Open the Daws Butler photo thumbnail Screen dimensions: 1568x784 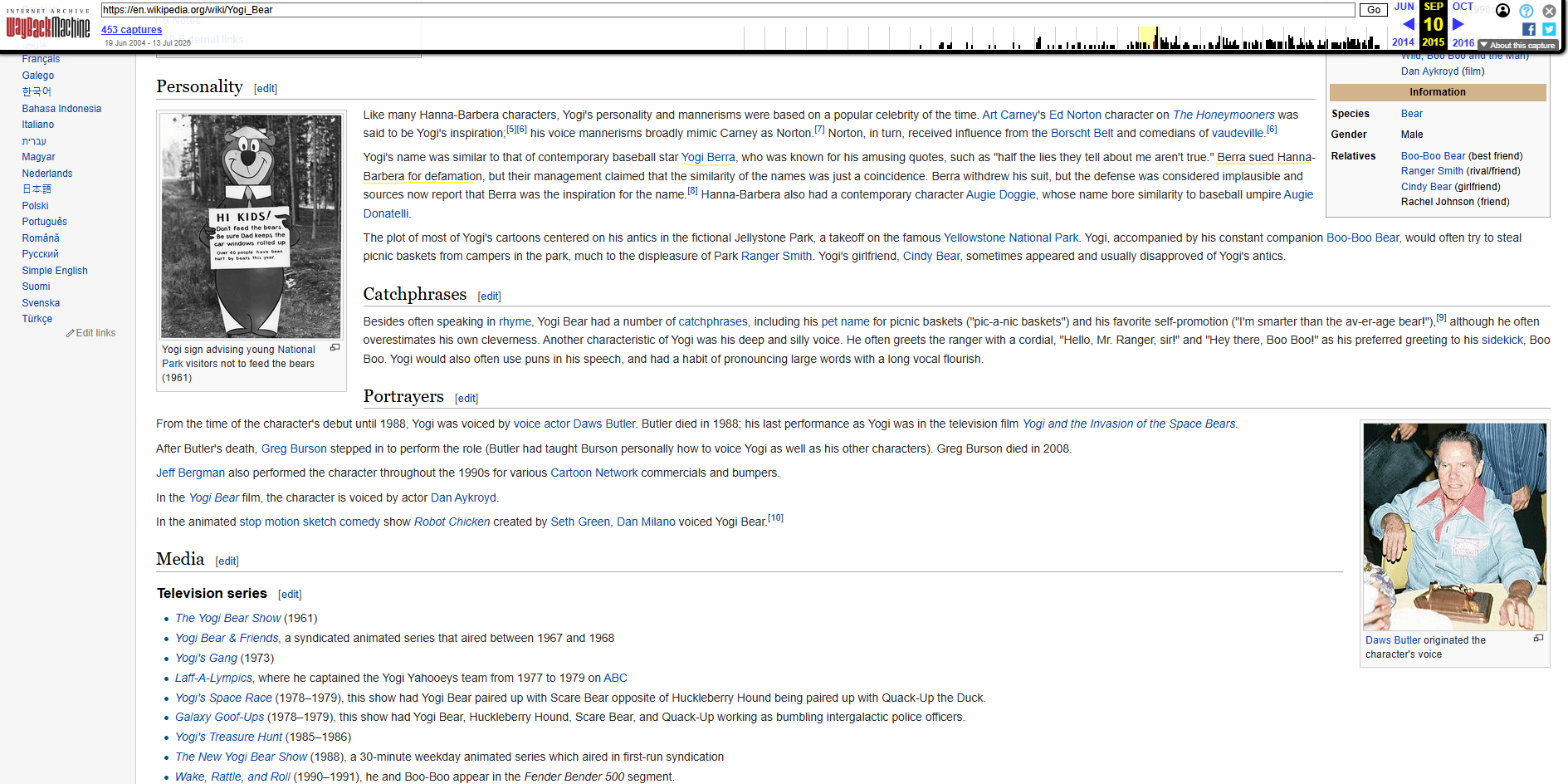point(1454,527)
